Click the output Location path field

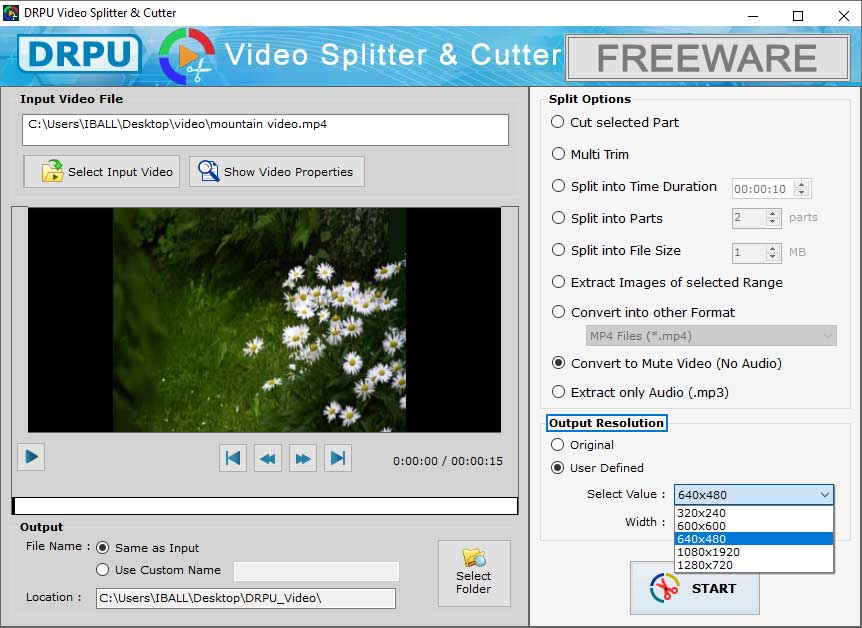[246, 598]
